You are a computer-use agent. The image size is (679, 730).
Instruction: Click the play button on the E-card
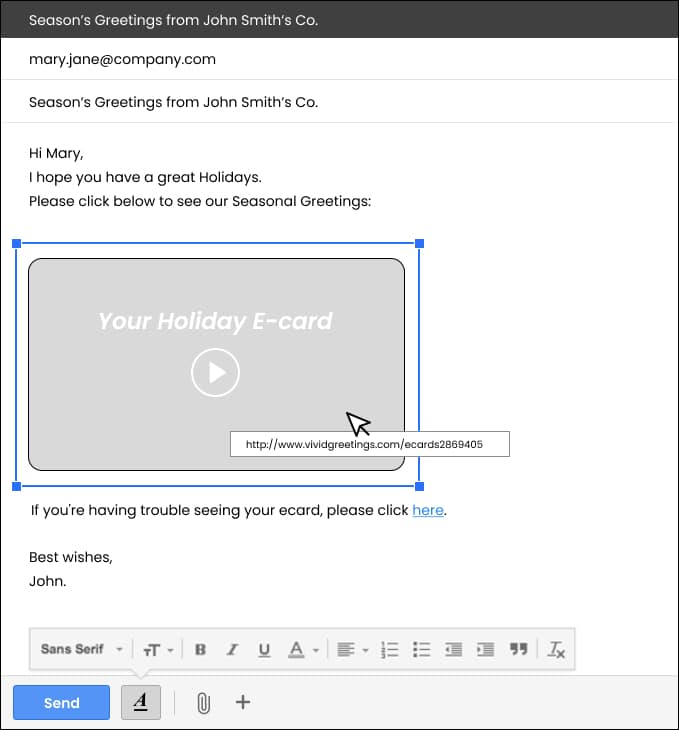pyautogui.click(x=215, y=373)
